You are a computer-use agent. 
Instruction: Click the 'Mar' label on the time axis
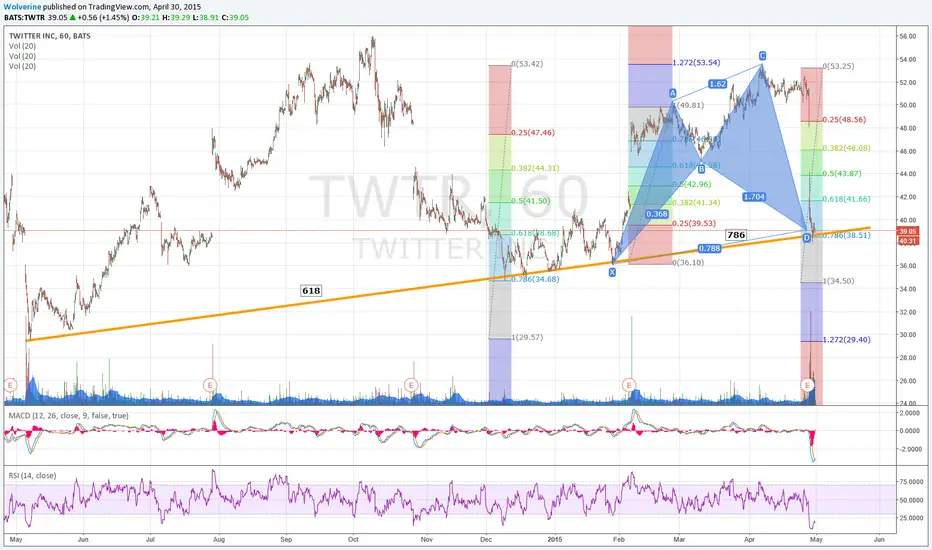(x=679, y=539)
